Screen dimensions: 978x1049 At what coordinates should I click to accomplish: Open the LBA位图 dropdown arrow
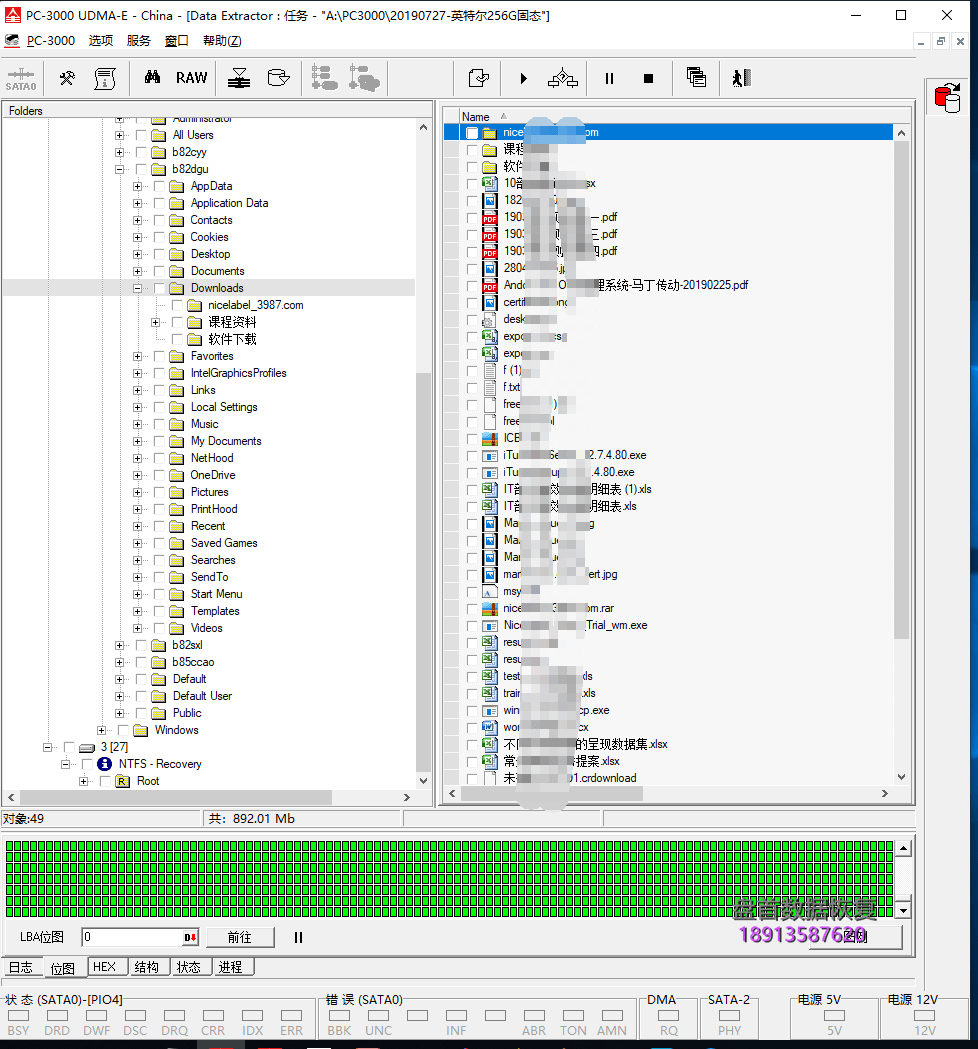pos(191,938)
